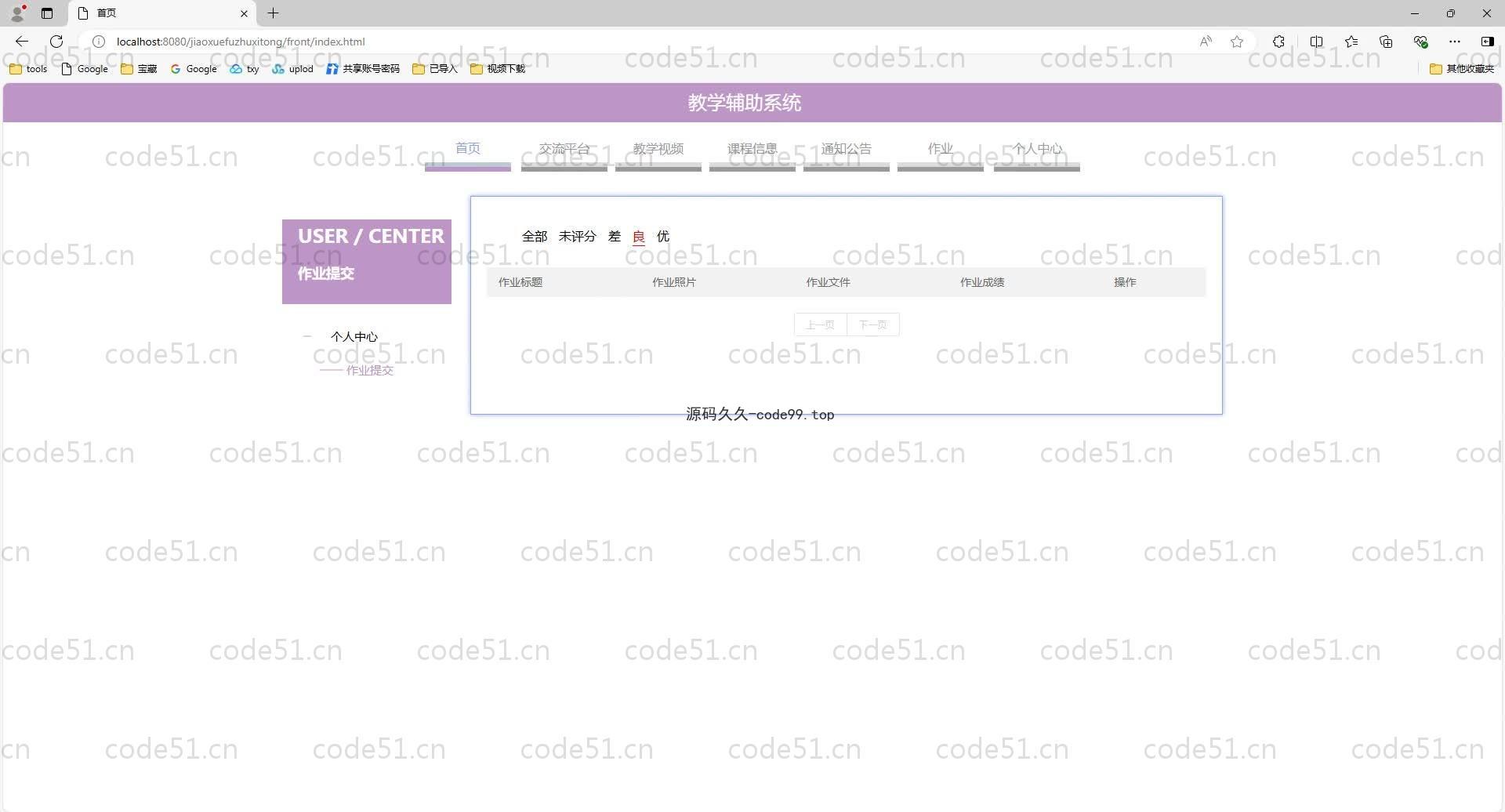1505x812 pixels.
Task: Click the browser essentials heart icon
Action: click(1420, 42)
